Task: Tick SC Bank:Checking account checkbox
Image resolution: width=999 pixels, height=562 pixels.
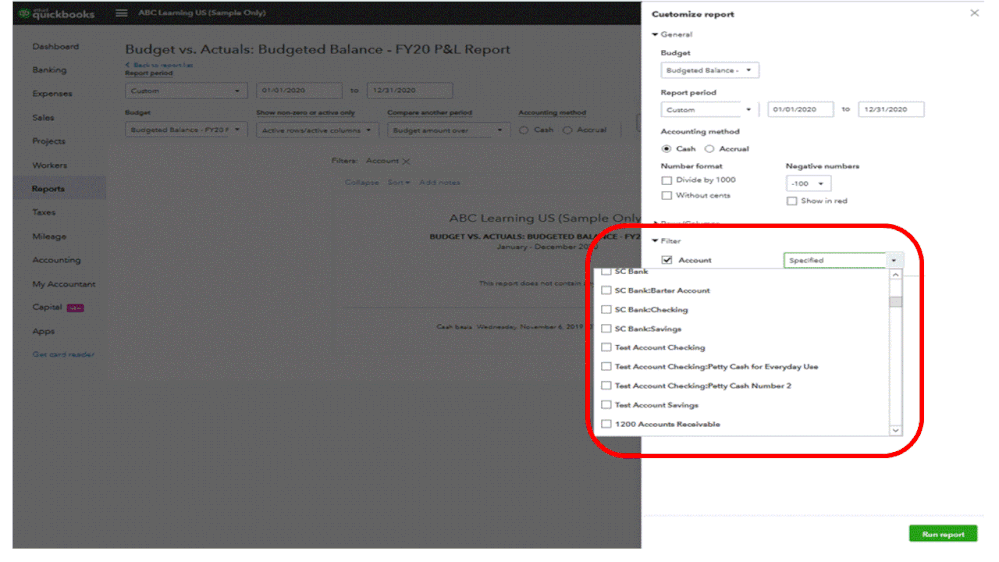Action: pyautogui.click(x=606, y=310)
